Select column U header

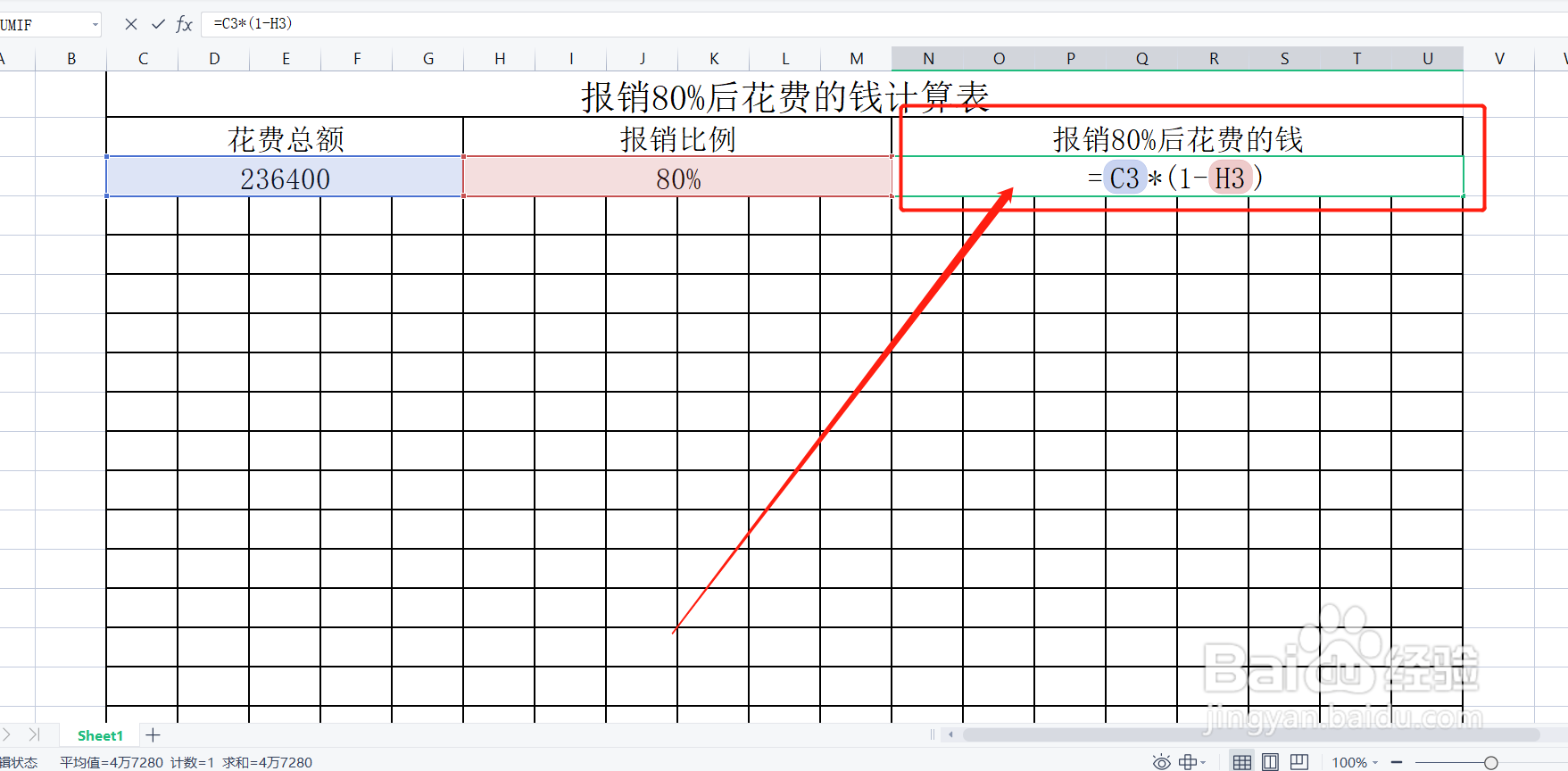[1428, 59]
